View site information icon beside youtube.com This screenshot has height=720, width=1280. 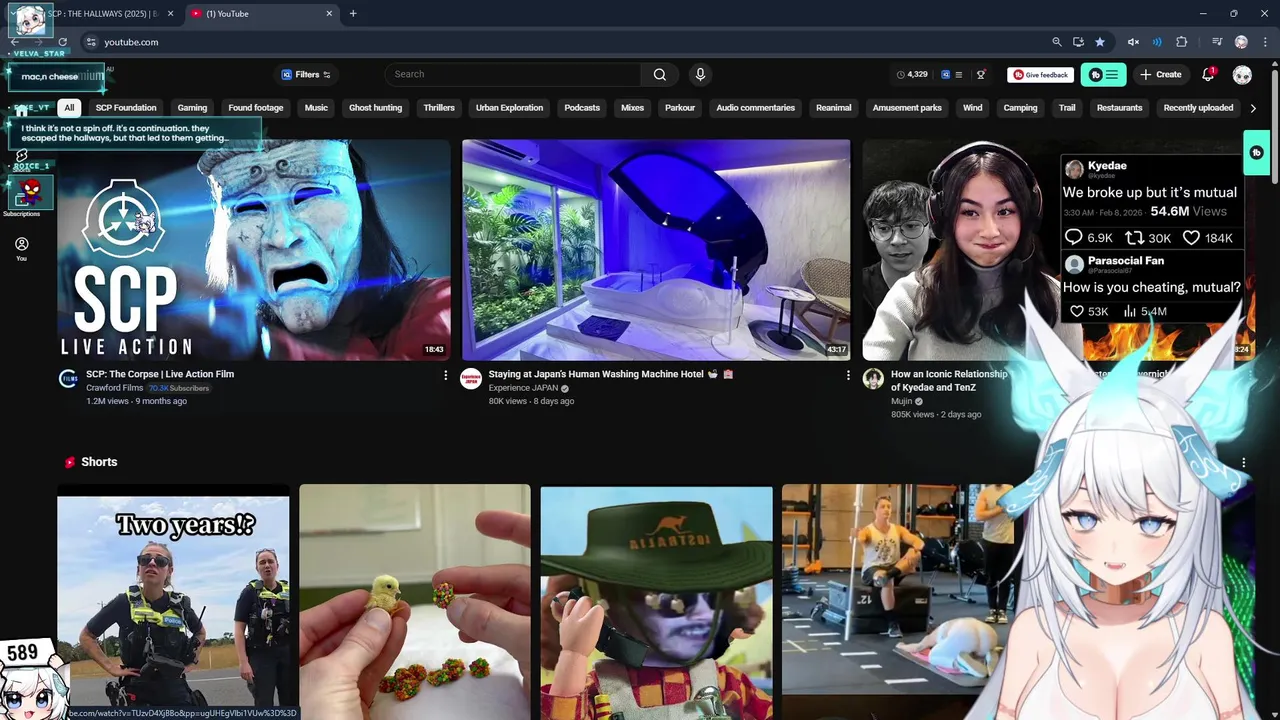coord(91,42)
